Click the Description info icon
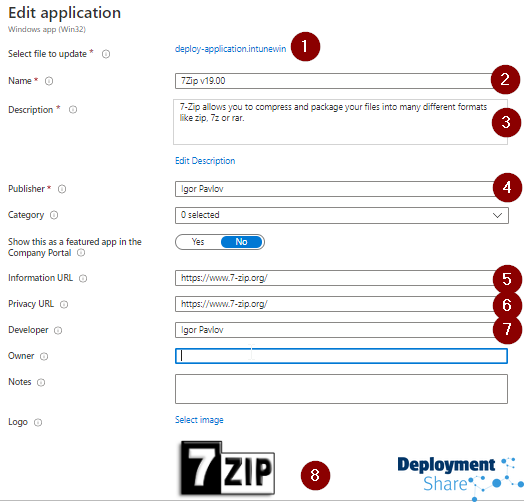The width and height of the screenshot is (524, 502). (73, 110)
